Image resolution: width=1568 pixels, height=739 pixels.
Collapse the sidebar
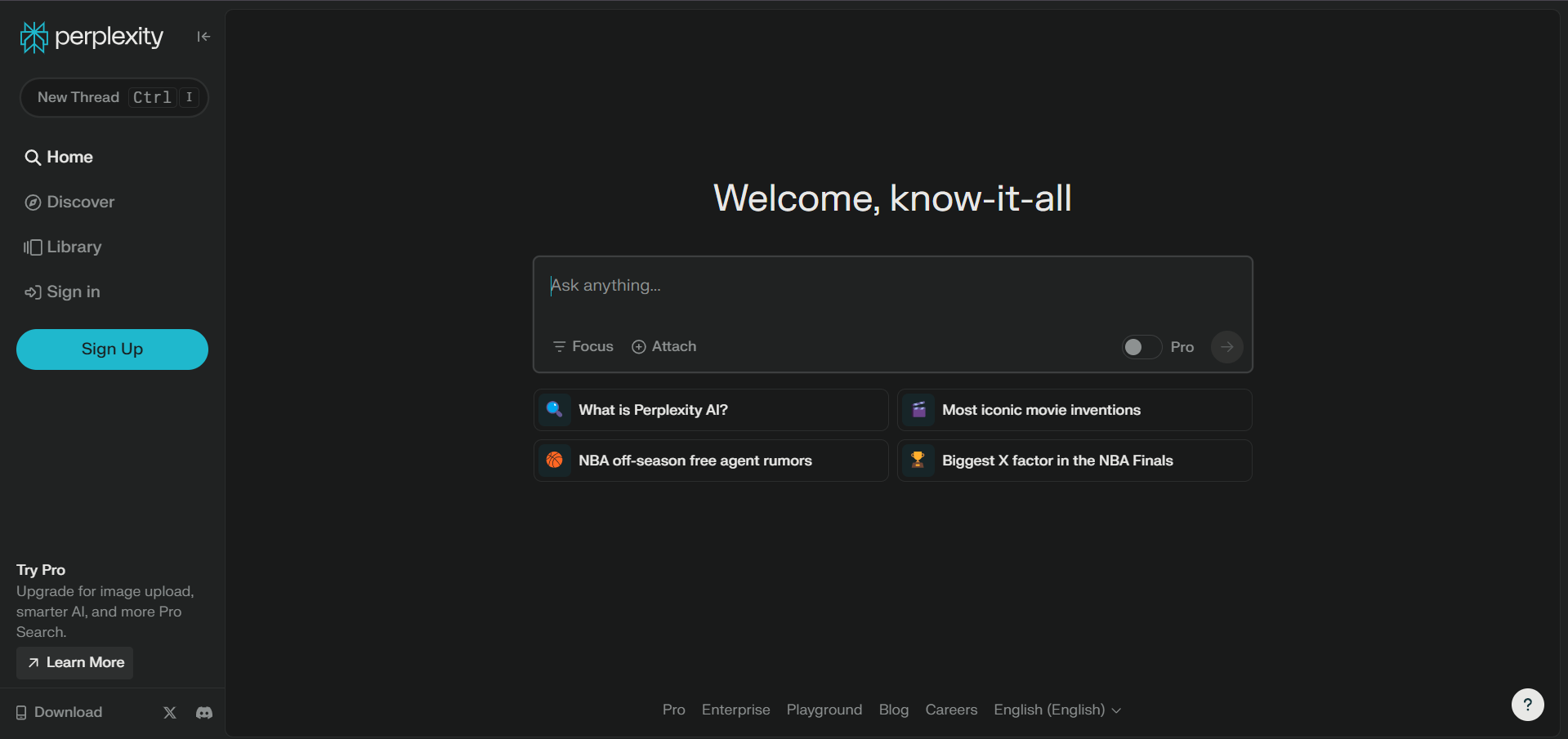click(x=203, y=36)
